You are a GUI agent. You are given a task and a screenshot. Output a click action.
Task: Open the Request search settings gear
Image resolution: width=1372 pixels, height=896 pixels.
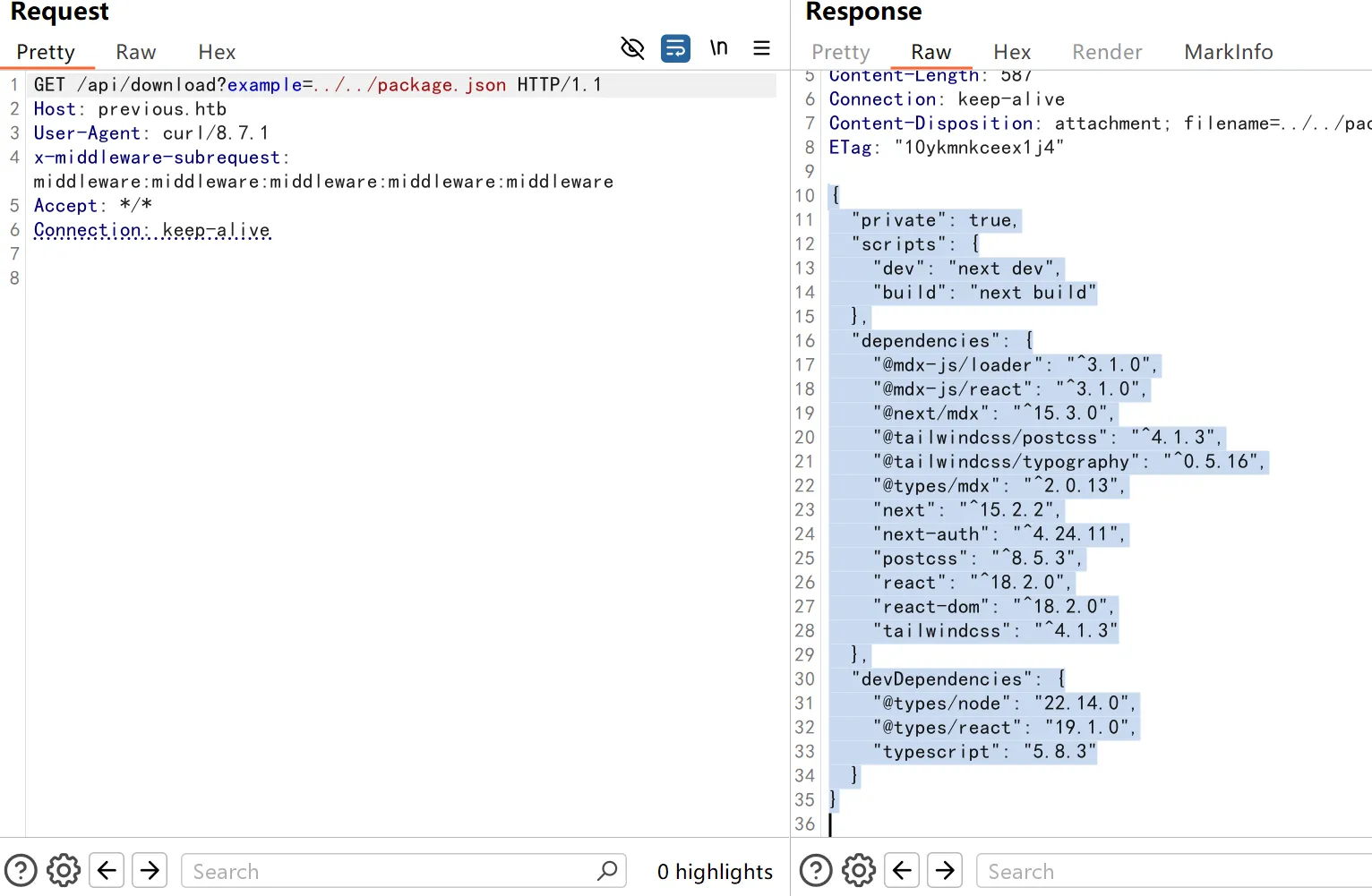(64, 870)
